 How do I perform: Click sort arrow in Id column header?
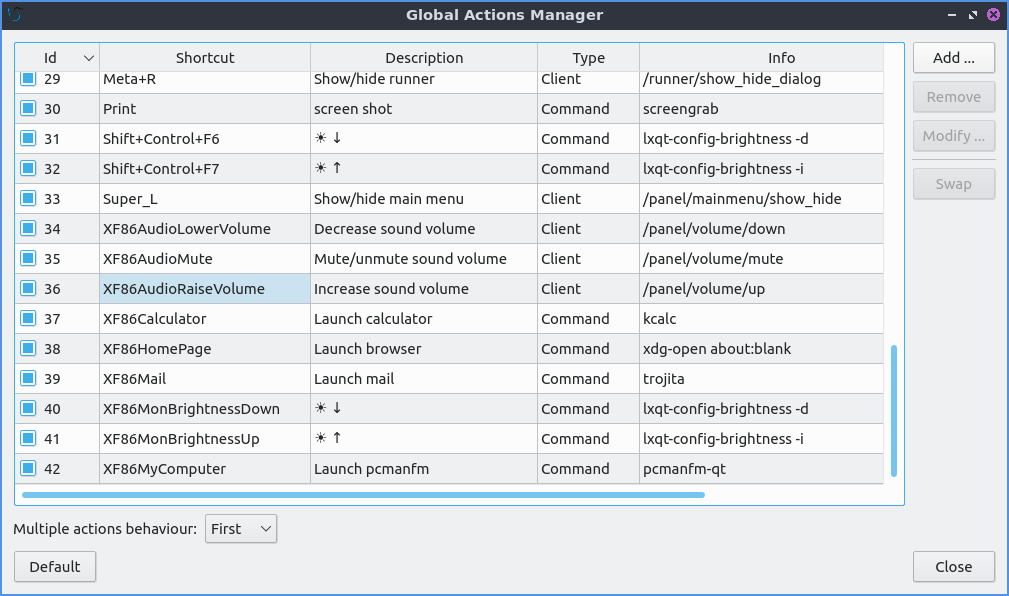[88, 58]
